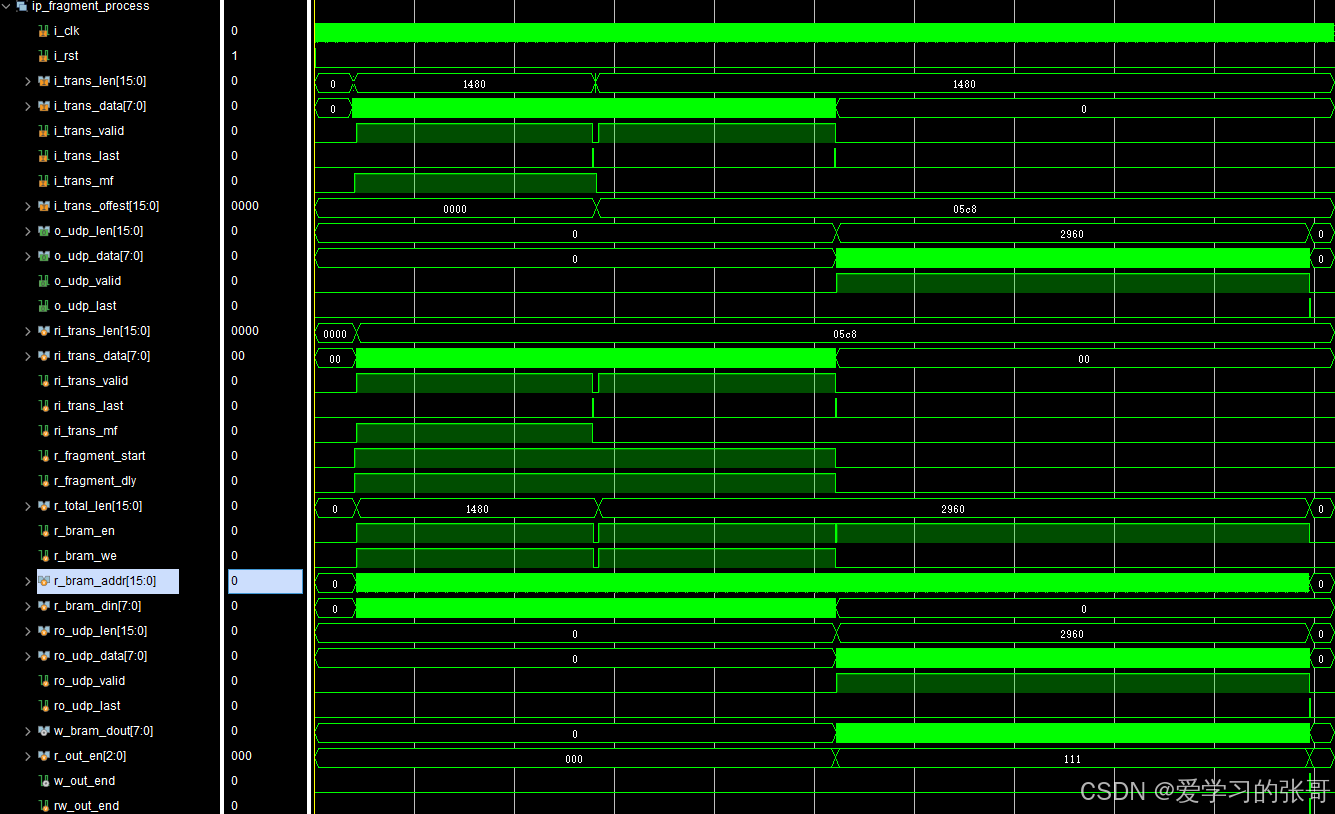The width and height of the screenshot is (1335, 814).
Task: Click the ro_udp_valid signal icon
Action: (x=44, y=681)
